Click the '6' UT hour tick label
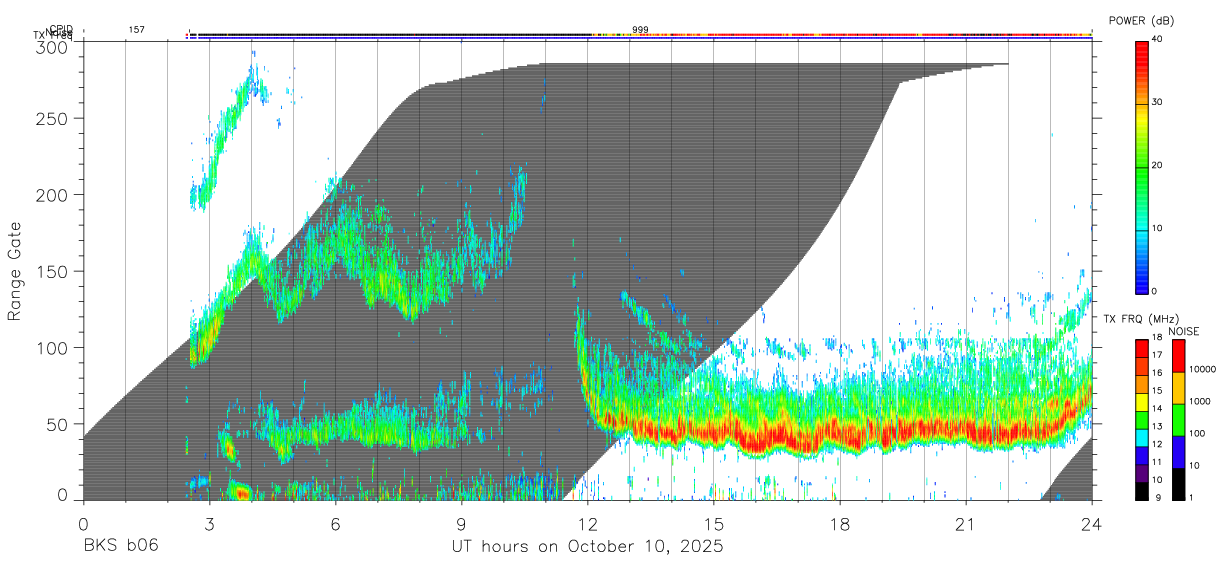This screenshot has width=1228, height=567. click(x=335, y=523)
